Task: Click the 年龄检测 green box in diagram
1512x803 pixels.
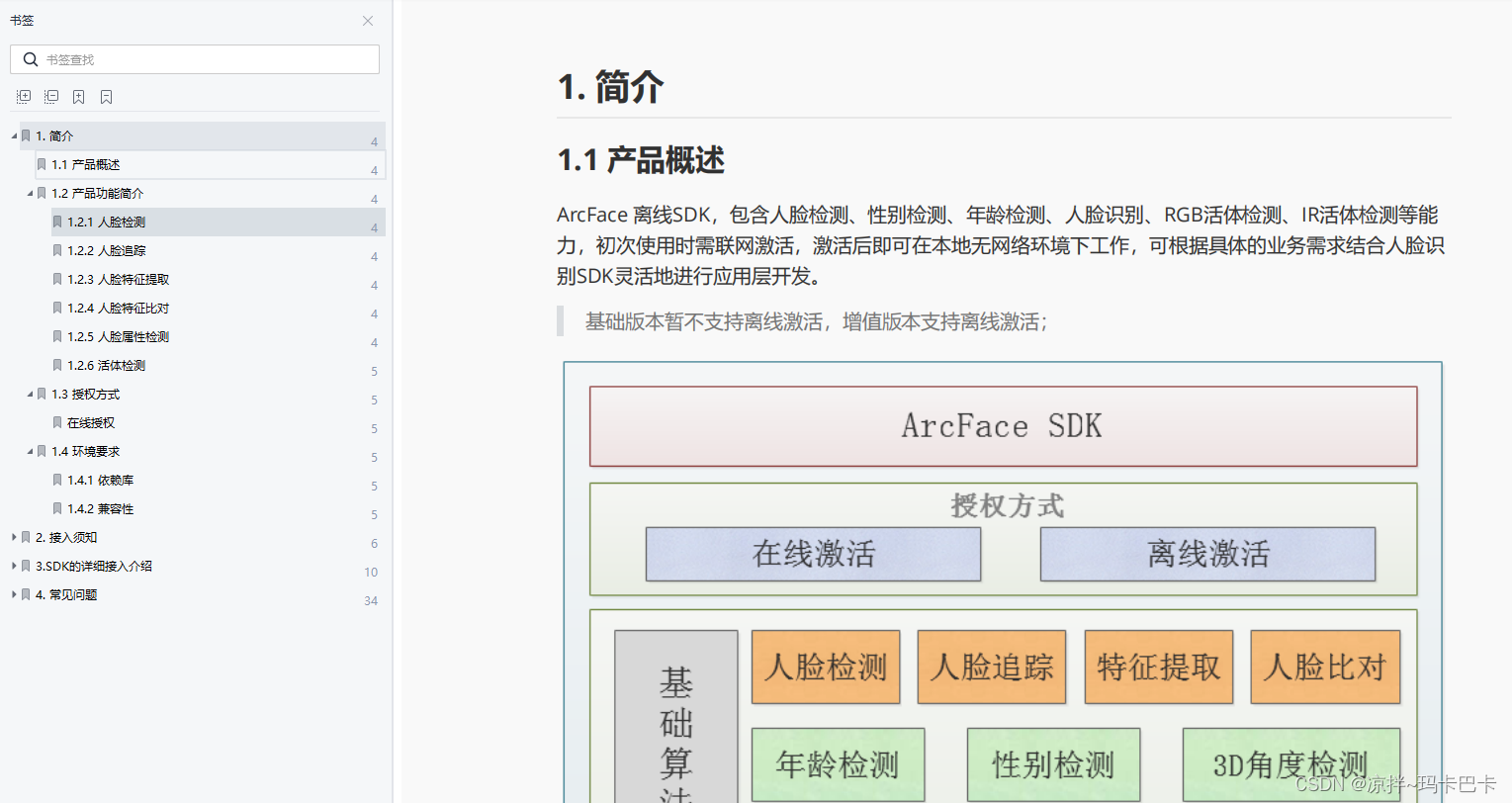Action: tap(838, 764)
